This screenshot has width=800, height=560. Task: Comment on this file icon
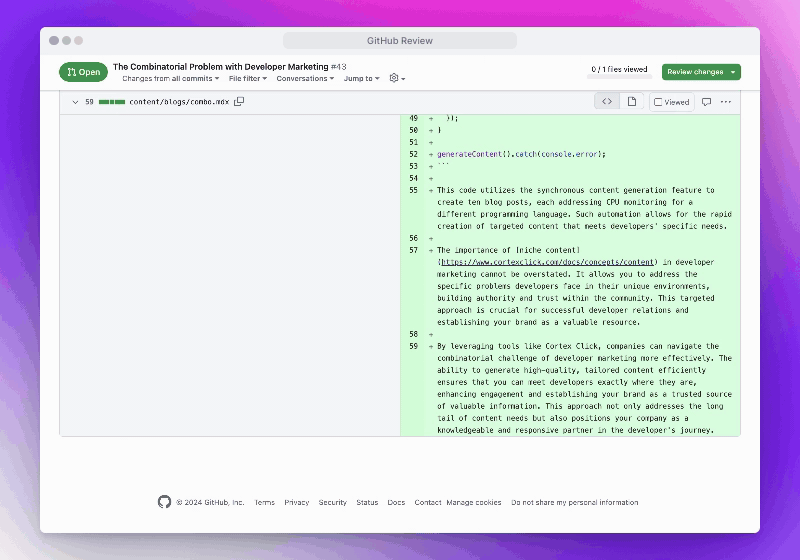(706, 102)
